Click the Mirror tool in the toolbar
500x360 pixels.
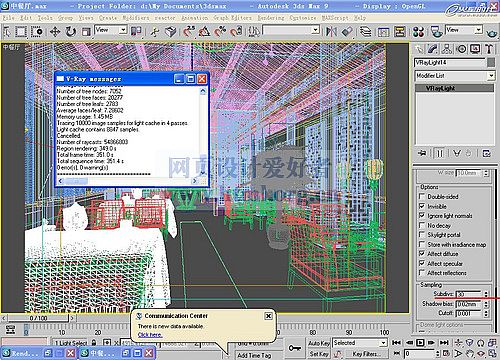tap(331, 32)
